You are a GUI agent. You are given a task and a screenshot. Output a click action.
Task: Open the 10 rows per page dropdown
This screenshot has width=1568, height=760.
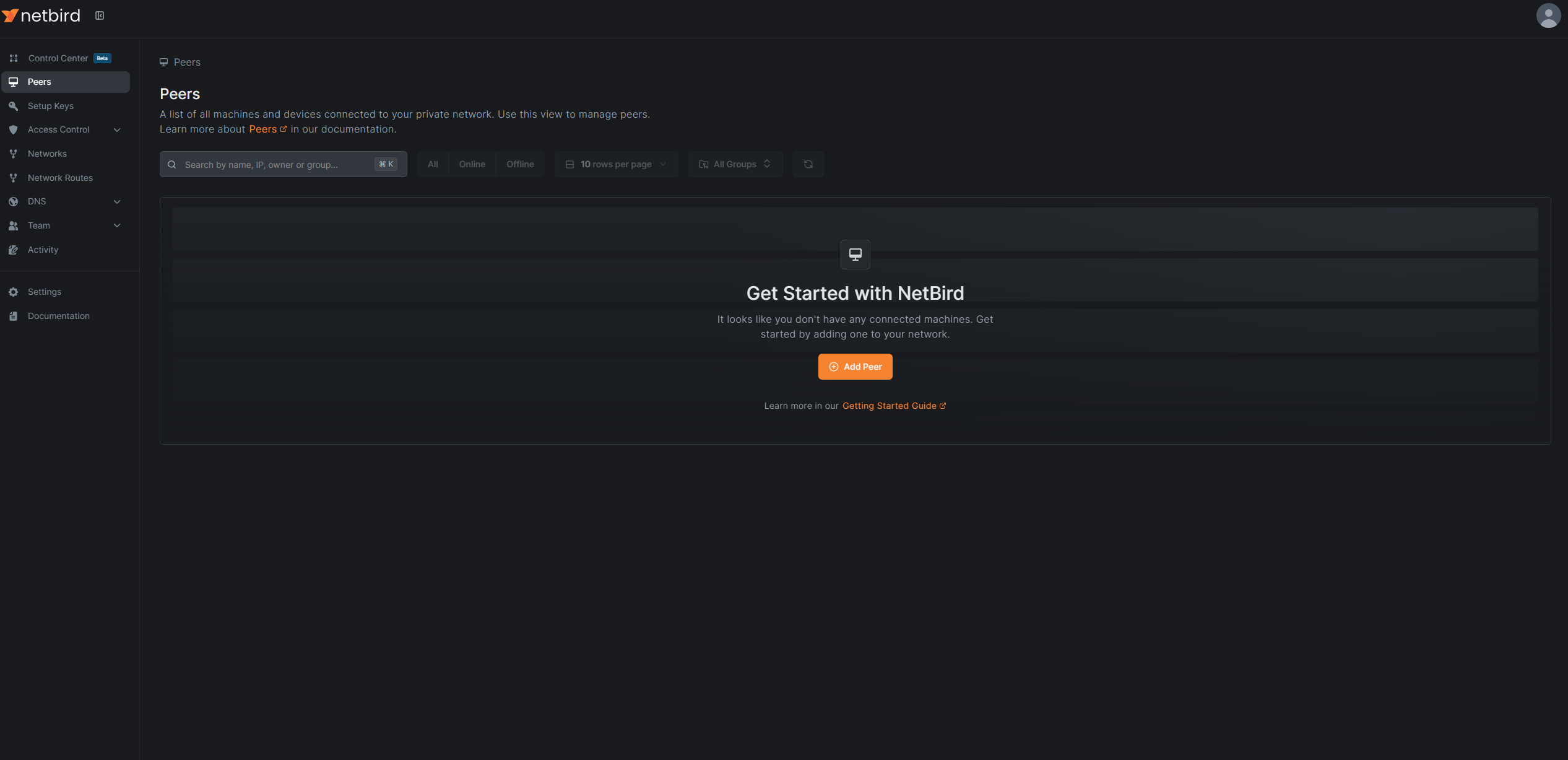coord(616,164)
